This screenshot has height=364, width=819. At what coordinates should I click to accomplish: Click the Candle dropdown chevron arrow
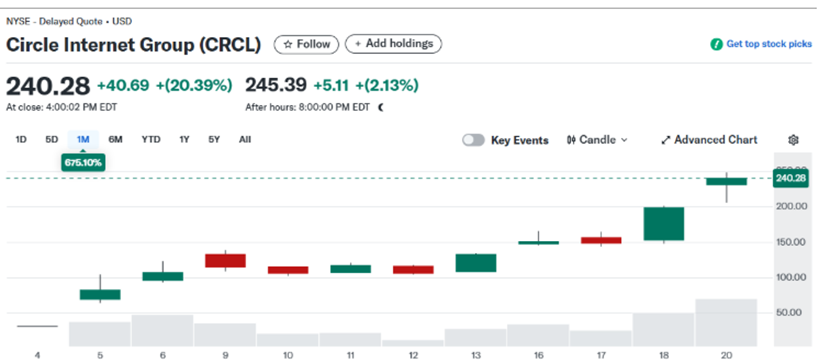624,140
